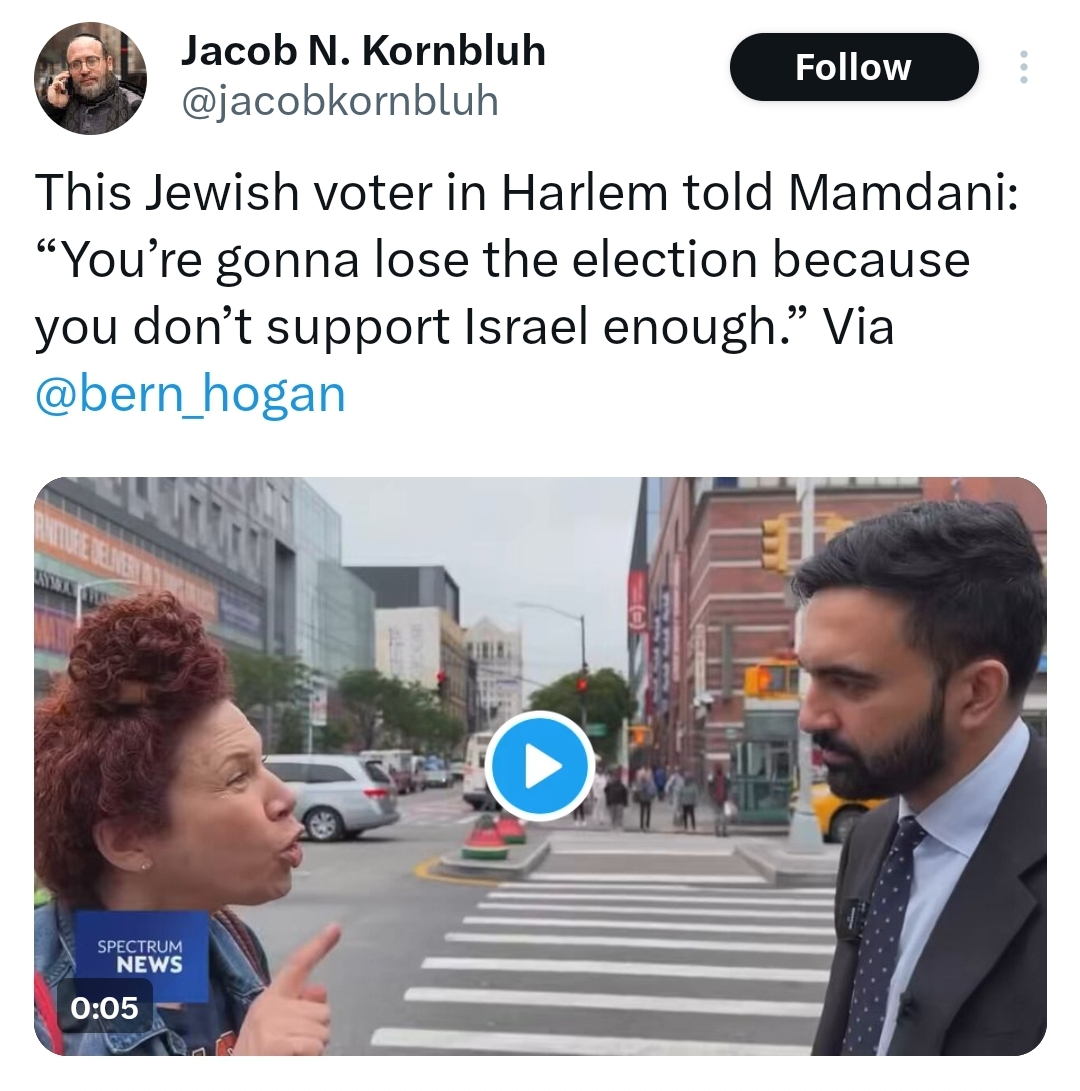Open the @jacobkornbluh handle link
Screen dimensions: 1080x1091
pyautogui.click(x=340, y=101)
